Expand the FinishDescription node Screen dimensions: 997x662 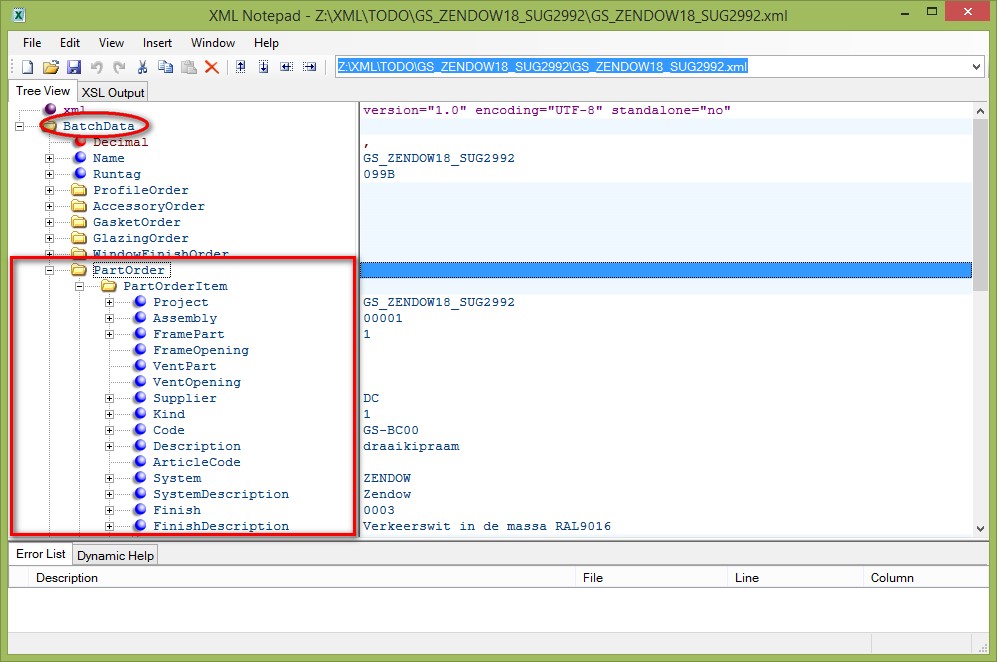point(109,527)
